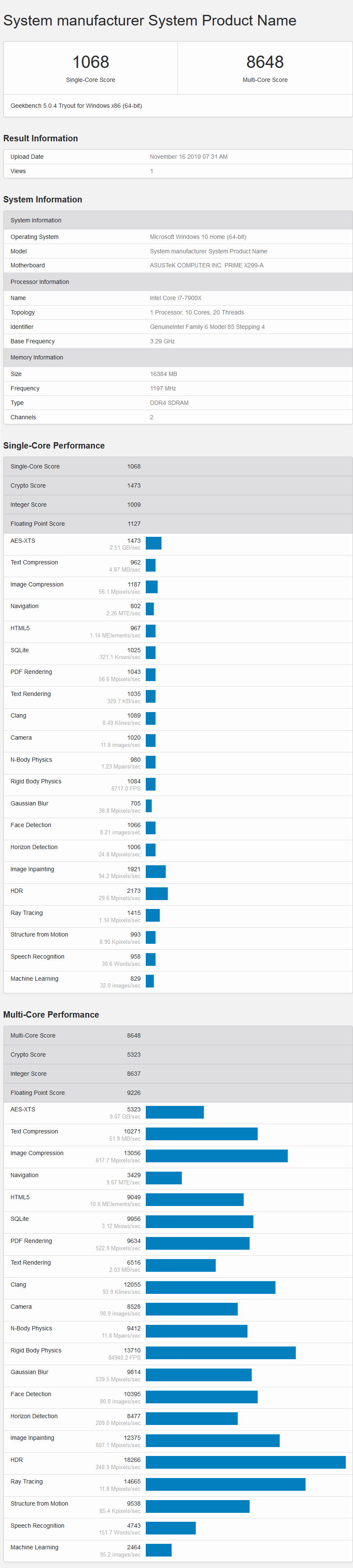Click the System Information section heading
This screenshot has height=1568, width=353.
(x=42, y=199)
